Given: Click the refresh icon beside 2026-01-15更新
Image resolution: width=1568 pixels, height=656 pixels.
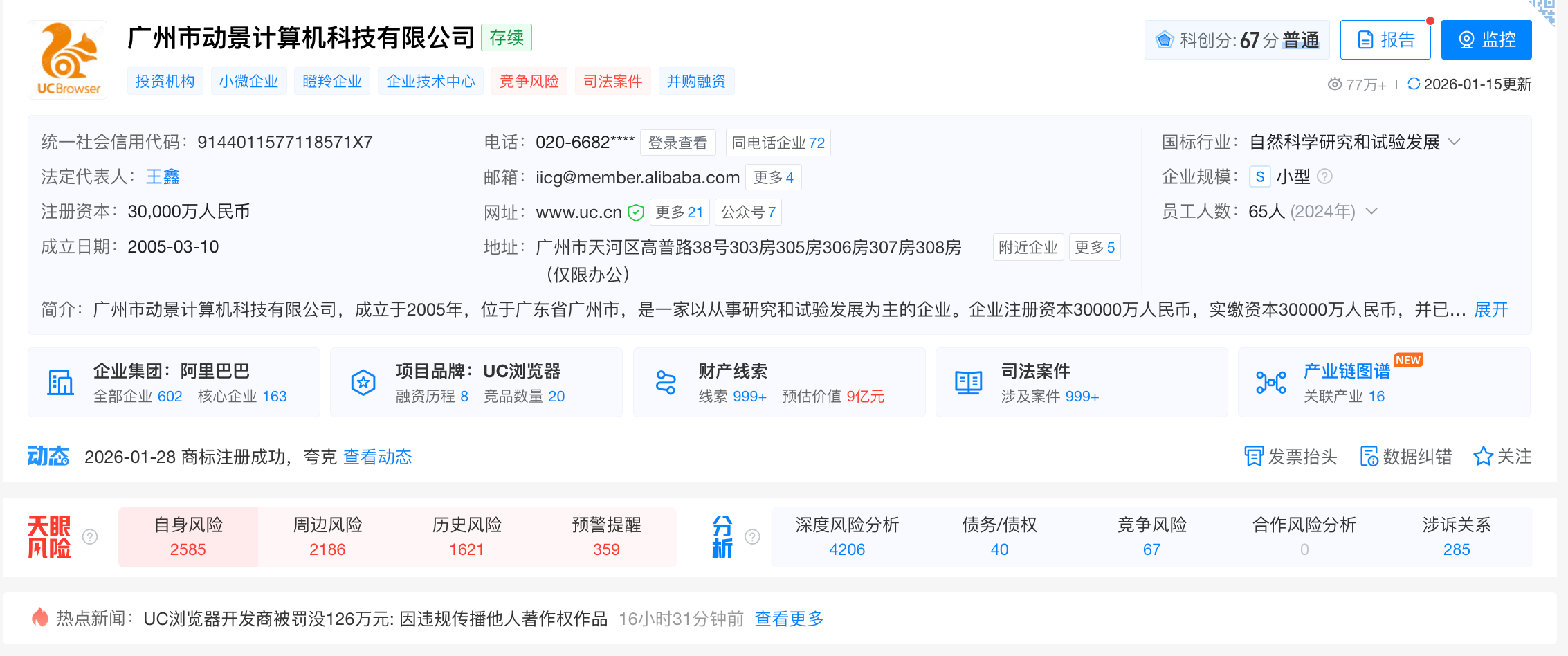Looking at the screenshot, I should point(1414,83).
